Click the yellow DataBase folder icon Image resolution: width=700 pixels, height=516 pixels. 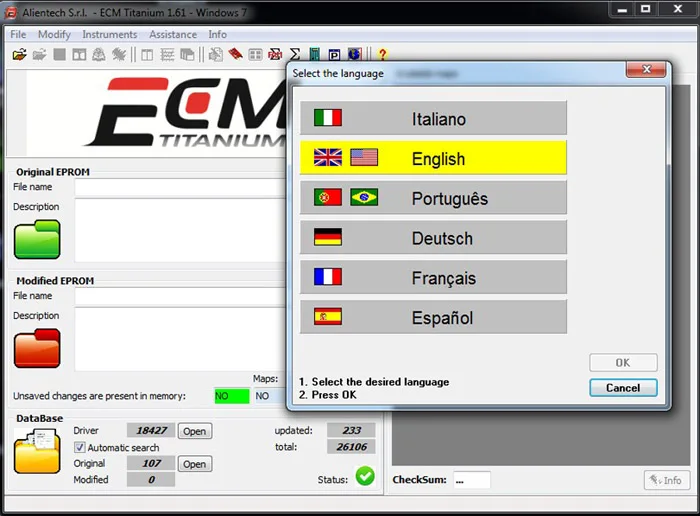click(37, 451)
